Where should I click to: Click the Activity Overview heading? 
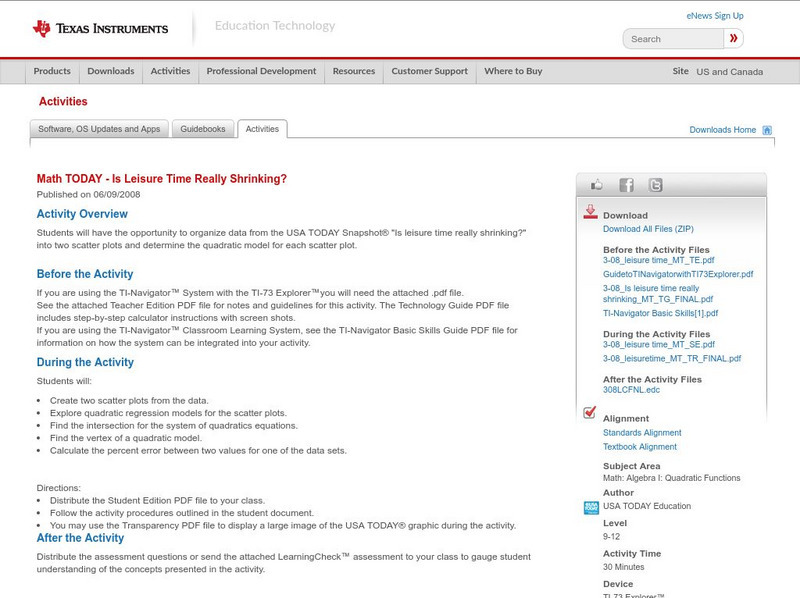point(82,214)
